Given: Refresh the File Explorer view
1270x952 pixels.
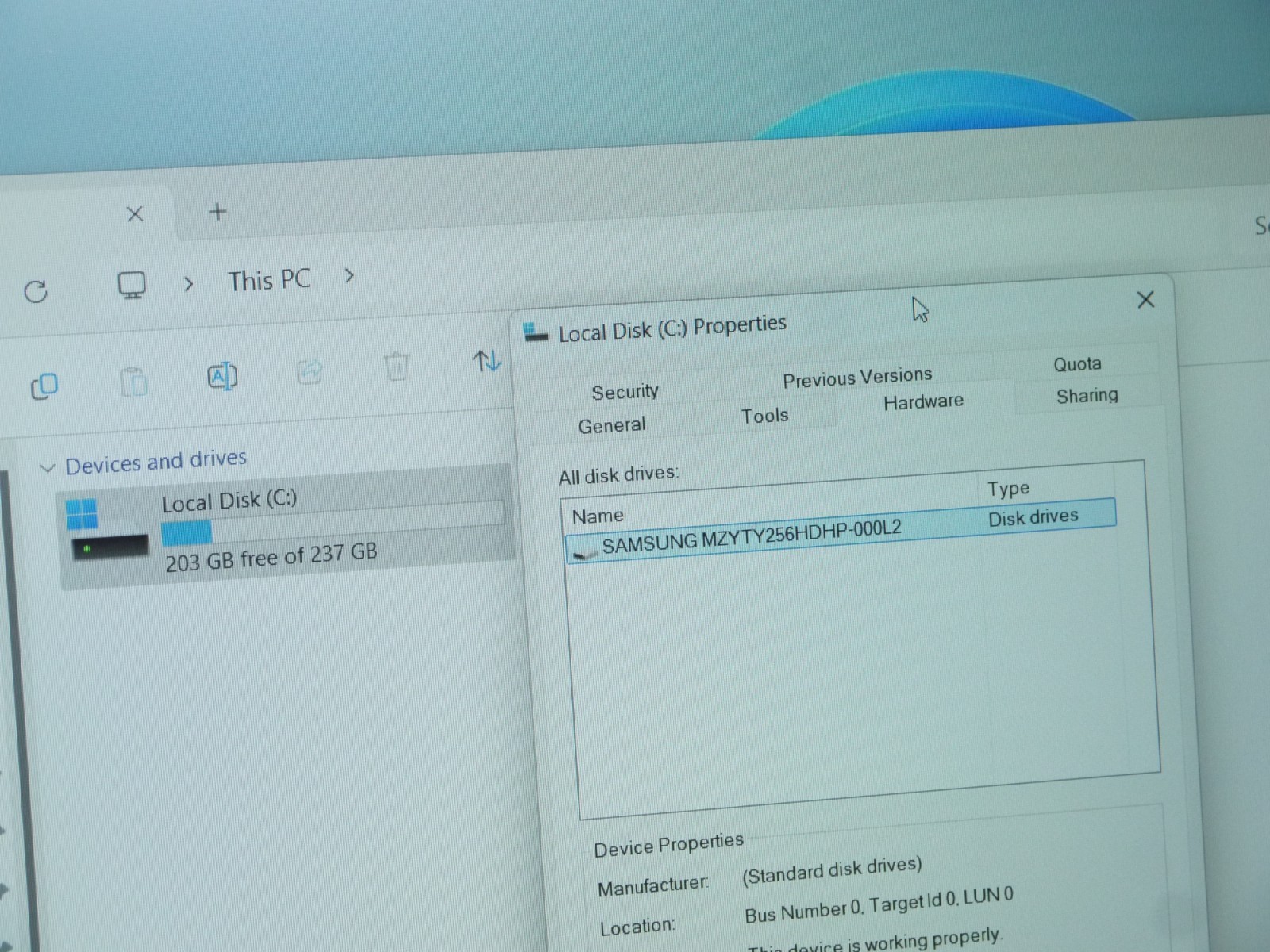Looking at the screenshot, I should point(36,291).
